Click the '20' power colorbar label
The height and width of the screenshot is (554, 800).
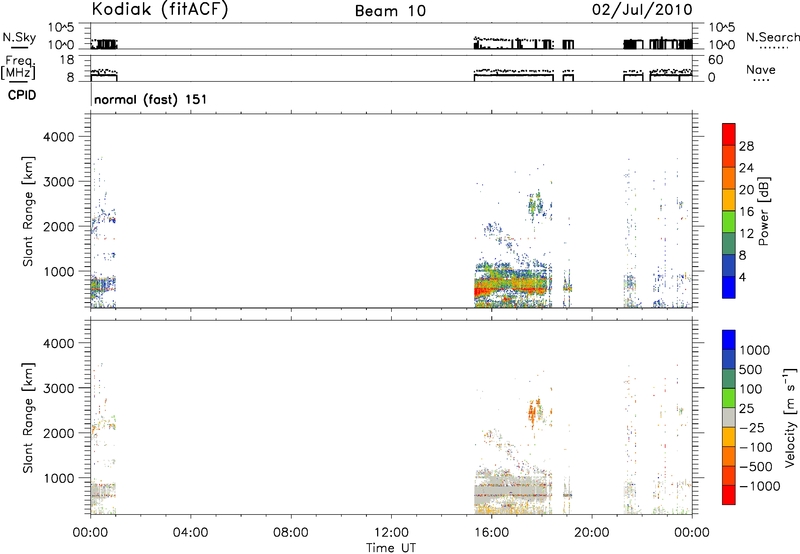[746, 190]
